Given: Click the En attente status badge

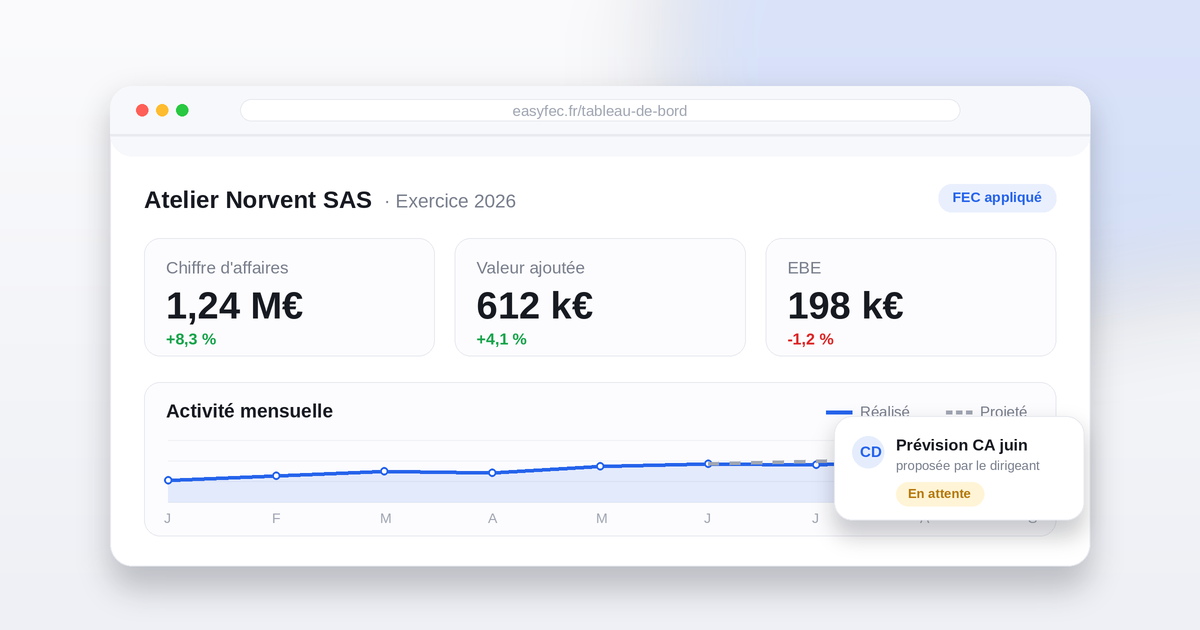Looking at the screenshot, I should click(940, 494).
